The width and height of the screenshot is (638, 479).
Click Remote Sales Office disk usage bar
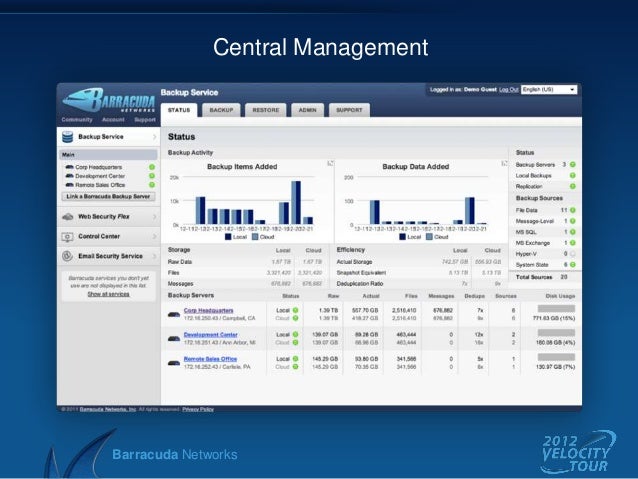tap(556, 357)
